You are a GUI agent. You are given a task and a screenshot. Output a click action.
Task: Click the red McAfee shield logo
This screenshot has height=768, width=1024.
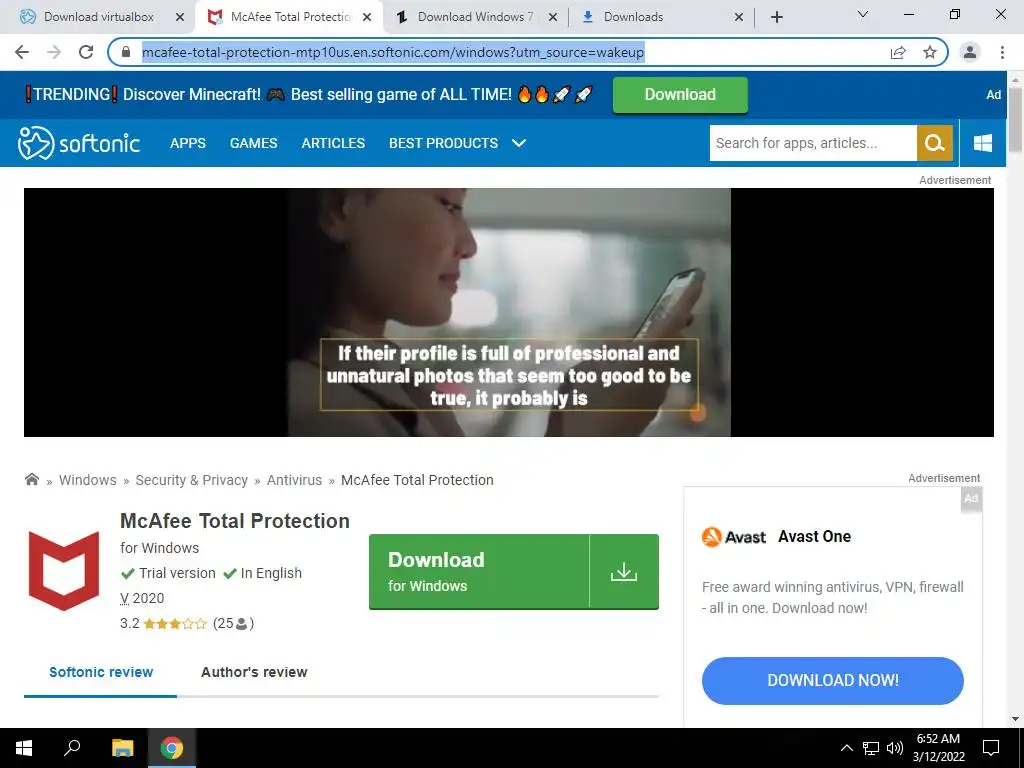pyautogui.click(x=64, y=571)
